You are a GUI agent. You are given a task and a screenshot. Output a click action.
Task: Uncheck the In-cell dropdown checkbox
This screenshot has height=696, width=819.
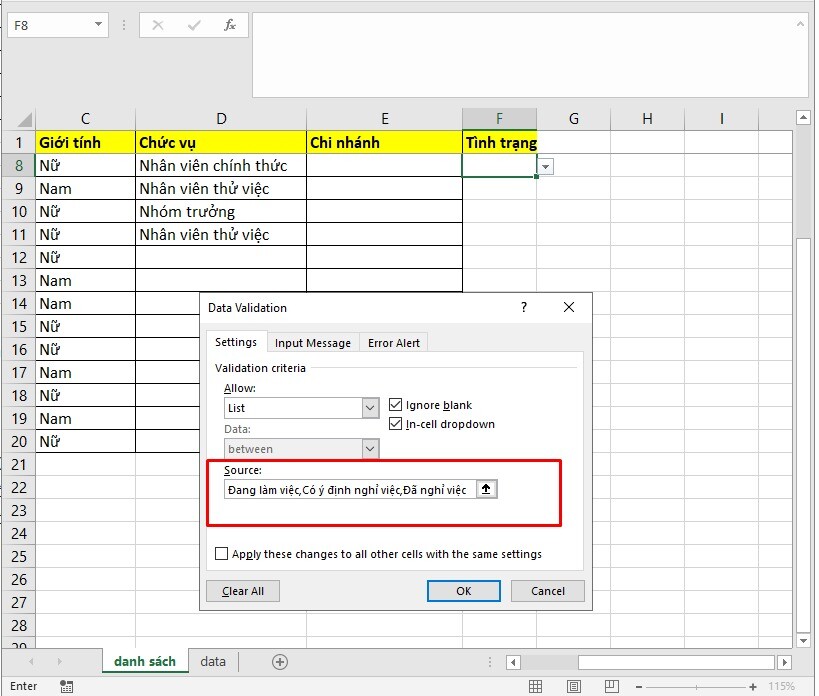[396, 424]
